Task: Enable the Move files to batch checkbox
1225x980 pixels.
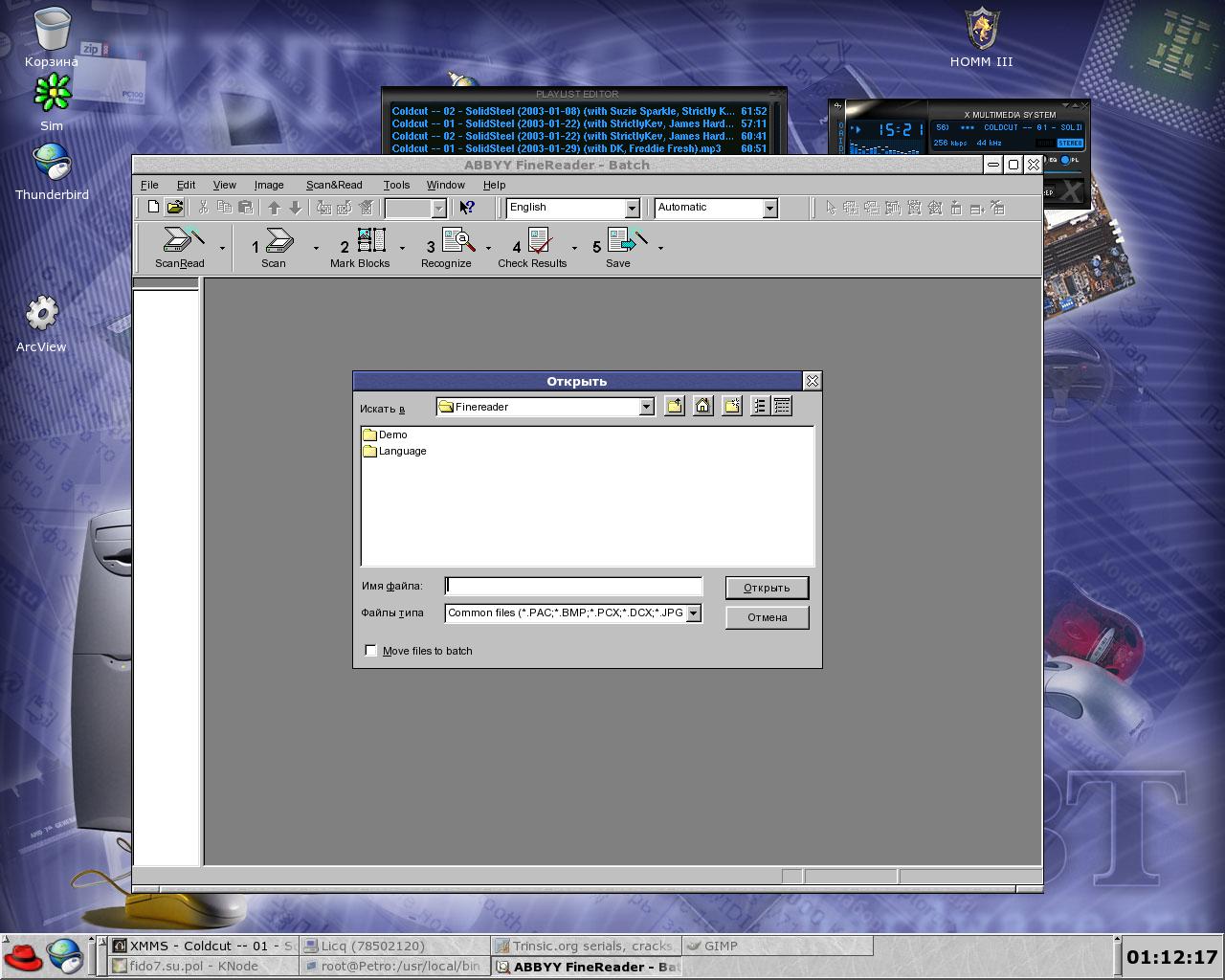Action: 371,651
